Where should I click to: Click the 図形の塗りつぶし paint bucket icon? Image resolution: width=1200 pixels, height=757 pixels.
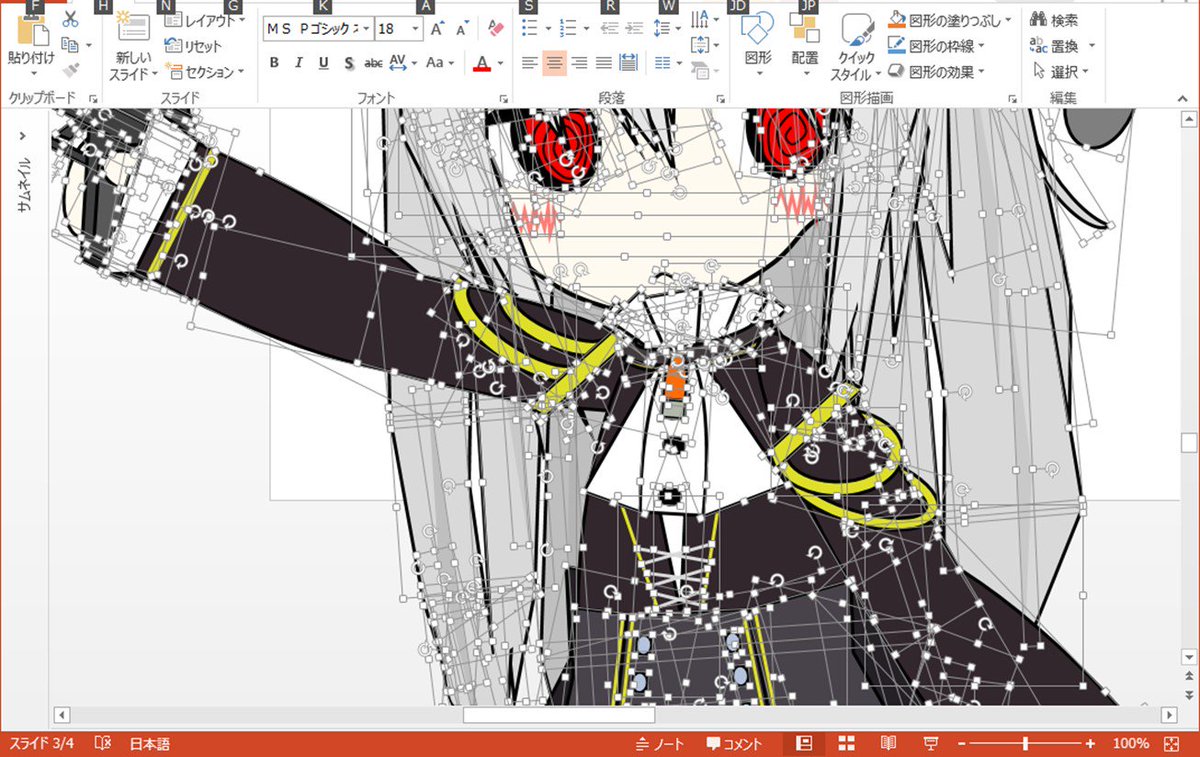(x=897, y=20)
